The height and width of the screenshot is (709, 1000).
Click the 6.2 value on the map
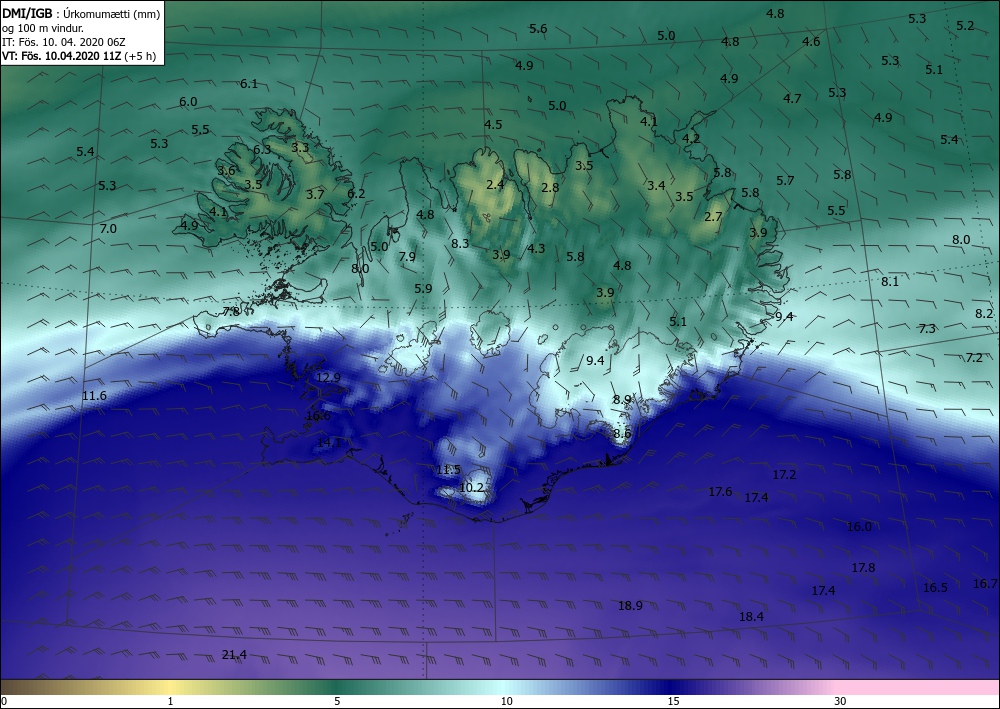click(356, 193)
